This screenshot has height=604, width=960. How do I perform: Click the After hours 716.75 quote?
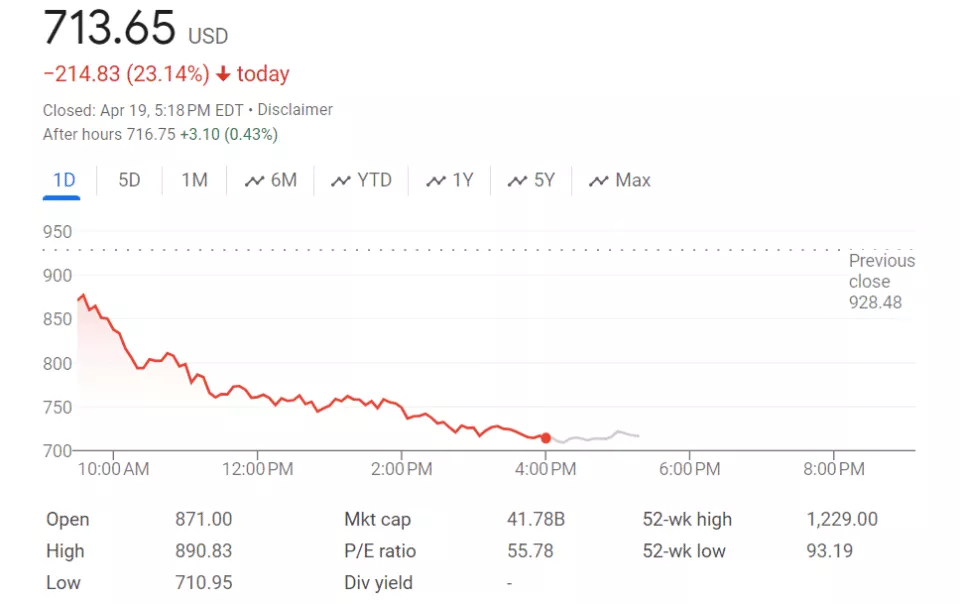160,134
